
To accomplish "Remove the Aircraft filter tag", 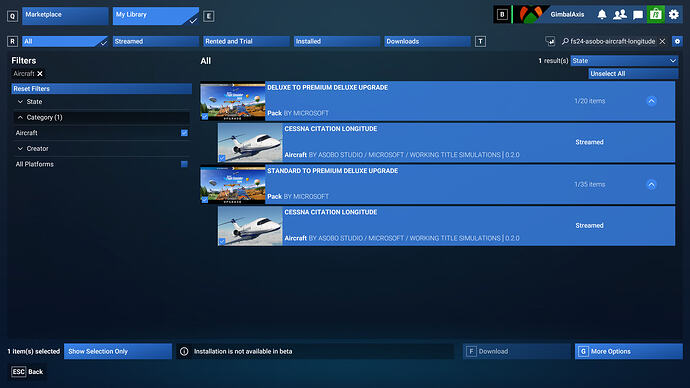I will tap(40, 73).
